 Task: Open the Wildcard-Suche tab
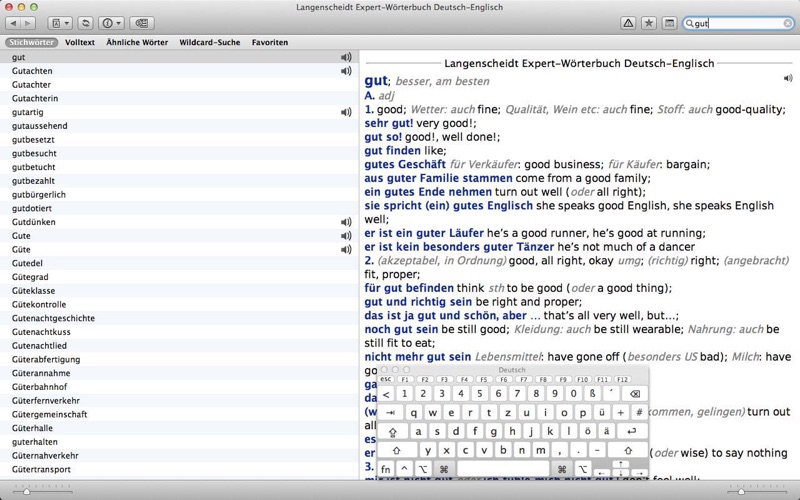pyautogui.click(x=210, y=42)
